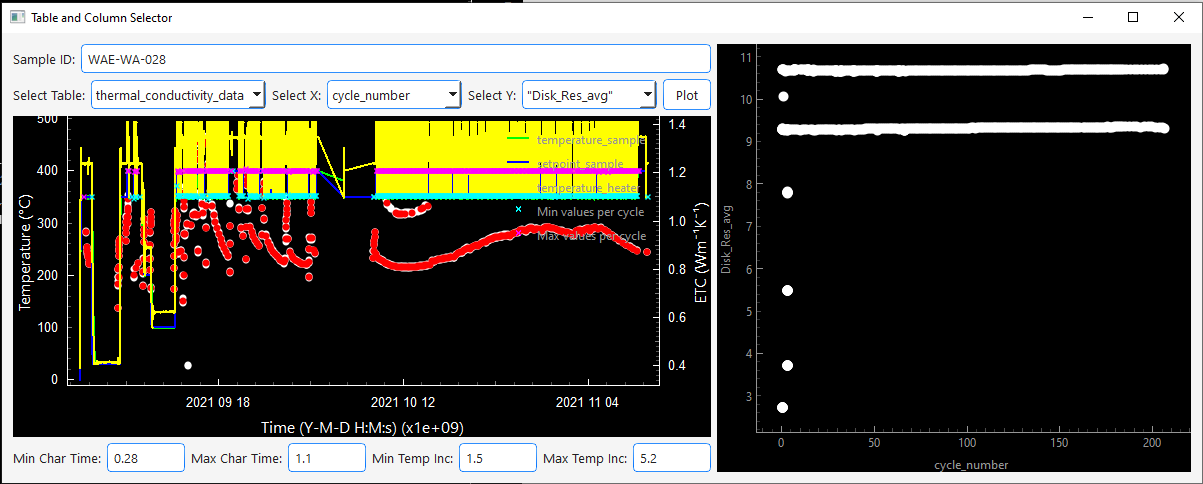Close the Table and Column Selector window

[x=1179, y=17]
